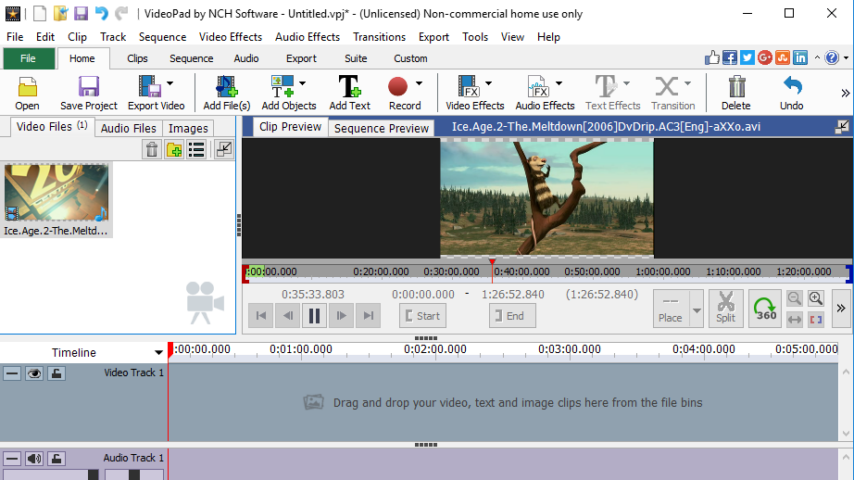854x480 pixels.
Task: Step back one frame
Action: pyautogui.click(x=288, y=315)
